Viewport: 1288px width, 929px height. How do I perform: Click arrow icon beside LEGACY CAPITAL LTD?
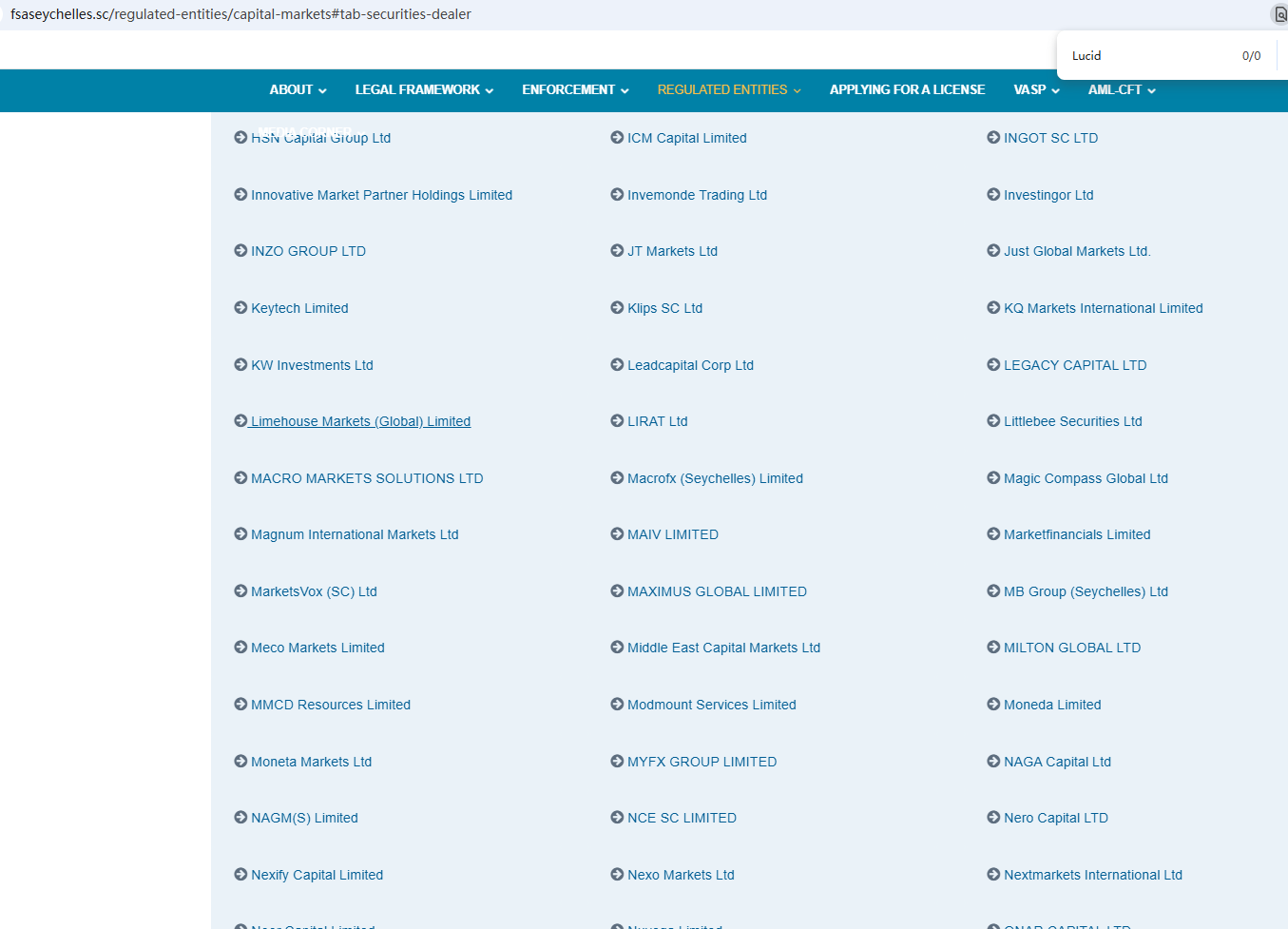pos(993,365)
